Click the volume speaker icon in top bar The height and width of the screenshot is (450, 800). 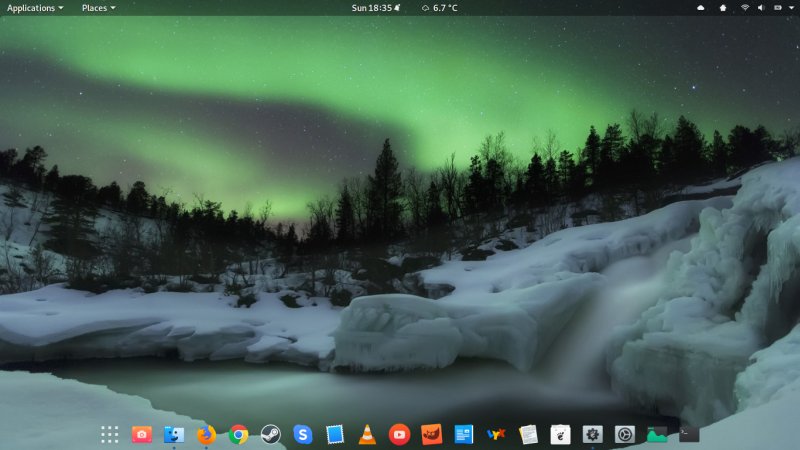point(761,8)
